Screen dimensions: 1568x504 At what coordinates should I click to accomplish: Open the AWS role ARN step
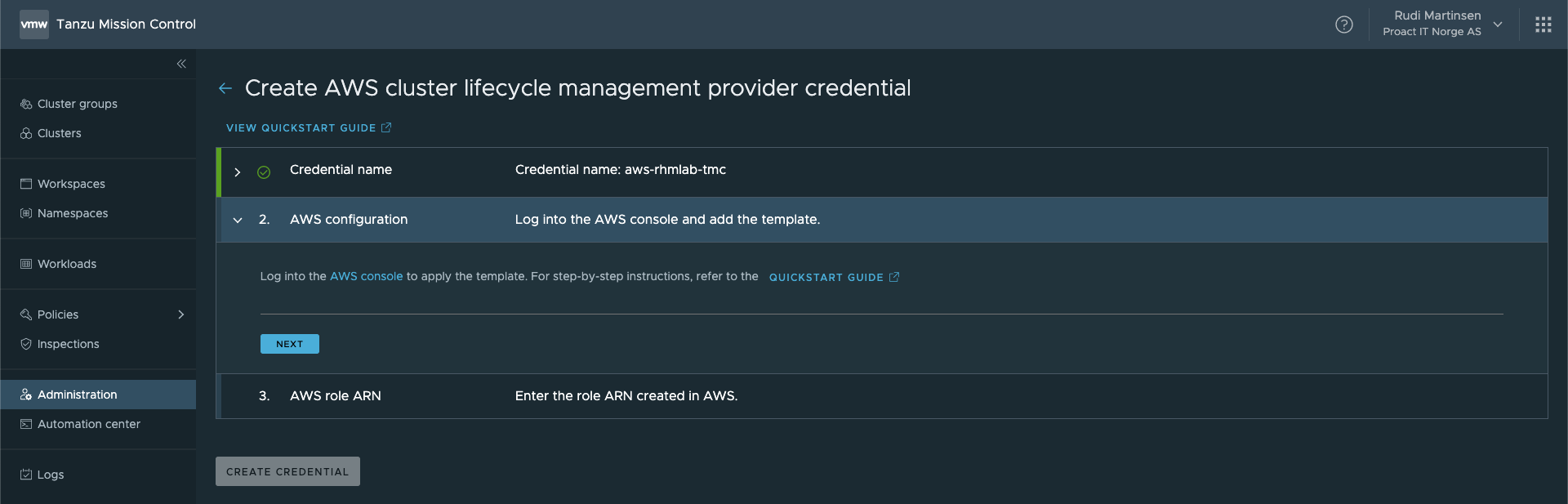pyautogui.click(x=882, y=396)
